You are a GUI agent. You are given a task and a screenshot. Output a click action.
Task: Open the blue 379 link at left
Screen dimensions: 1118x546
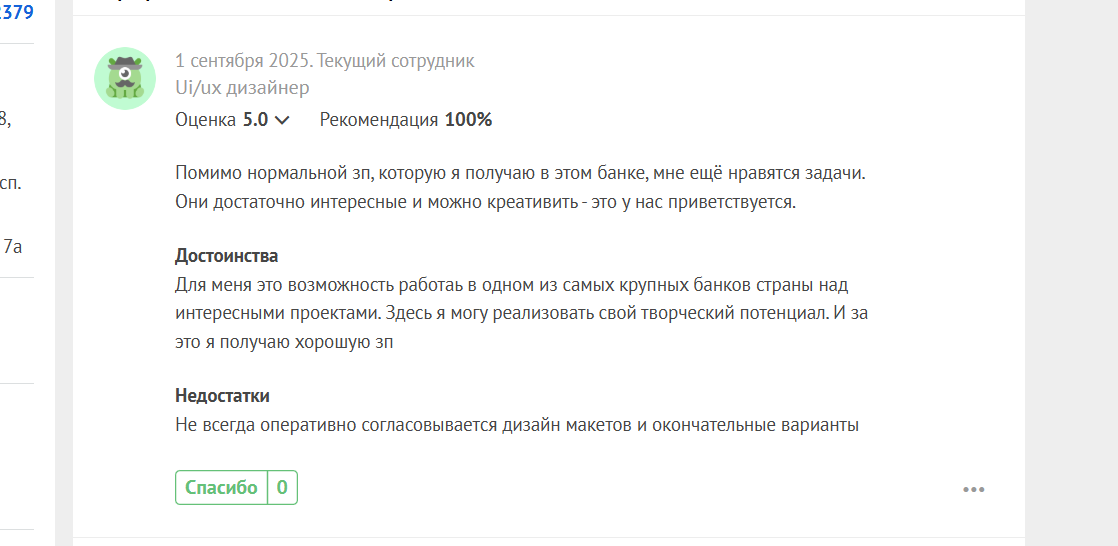(16, 12)
